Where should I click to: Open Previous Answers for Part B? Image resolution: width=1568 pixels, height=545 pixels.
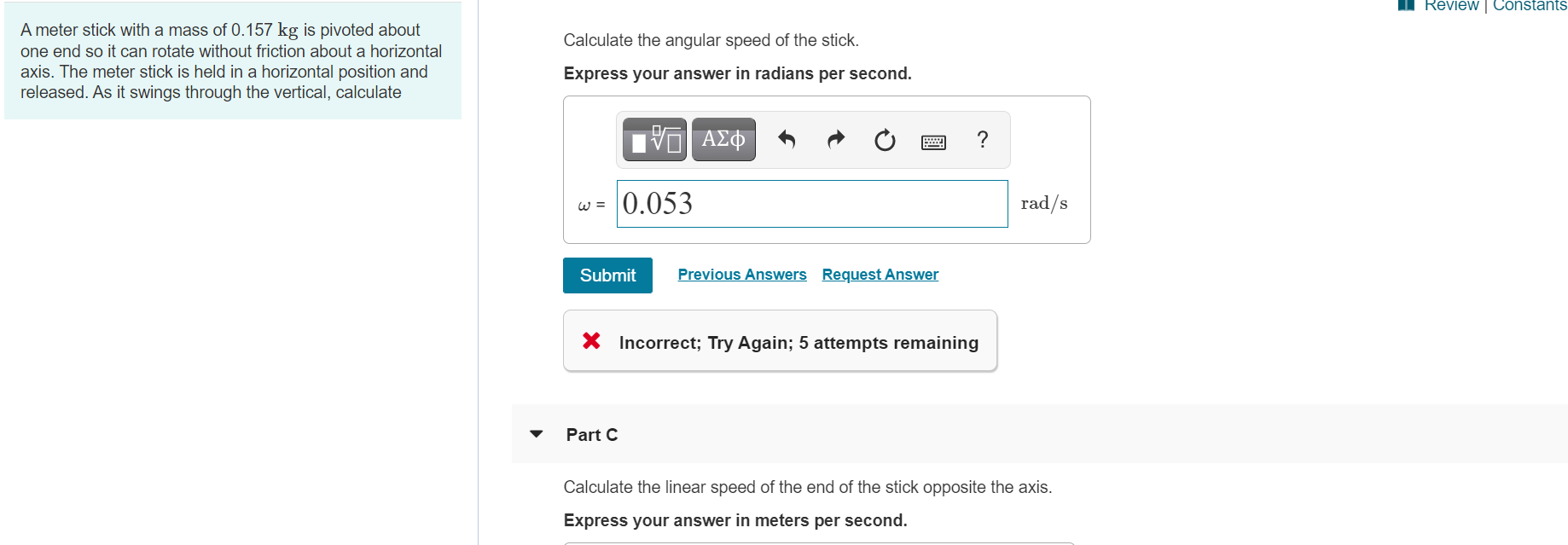coord(741,274)
